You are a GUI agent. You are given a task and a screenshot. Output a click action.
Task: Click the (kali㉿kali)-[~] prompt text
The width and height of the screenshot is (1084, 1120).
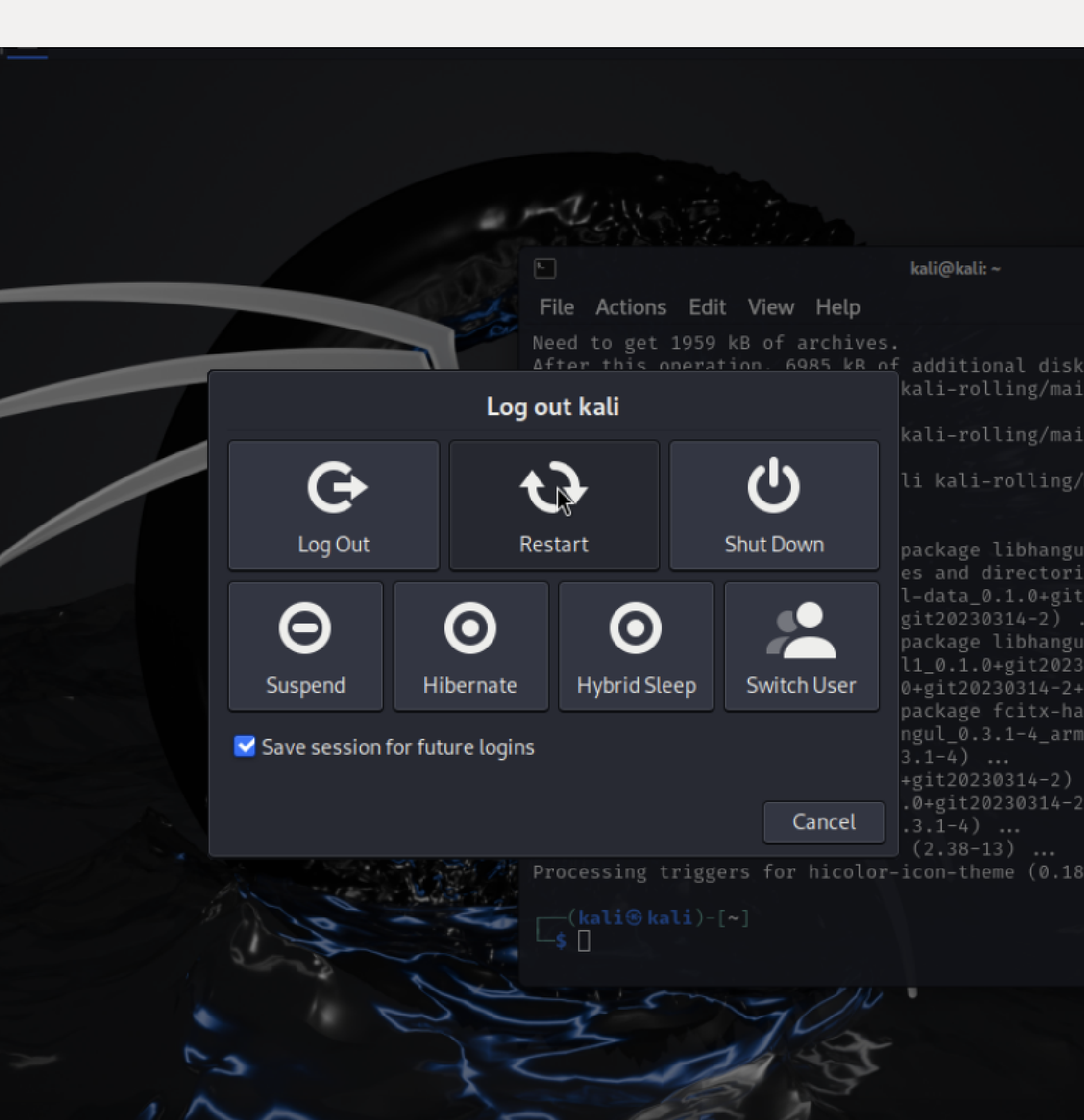pos(658,918)
